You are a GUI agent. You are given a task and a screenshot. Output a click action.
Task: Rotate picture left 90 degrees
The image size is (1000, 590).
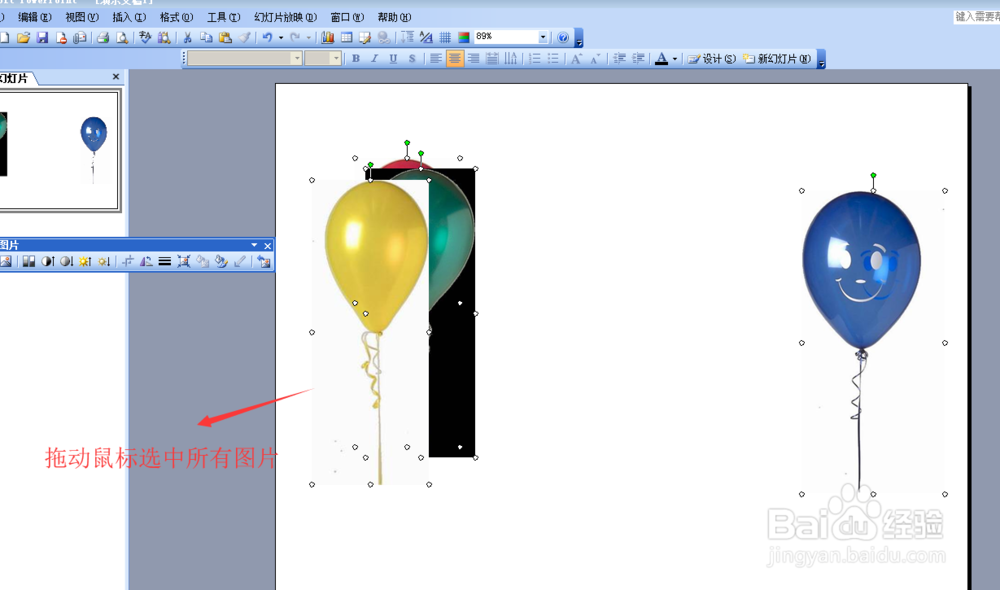146,262
